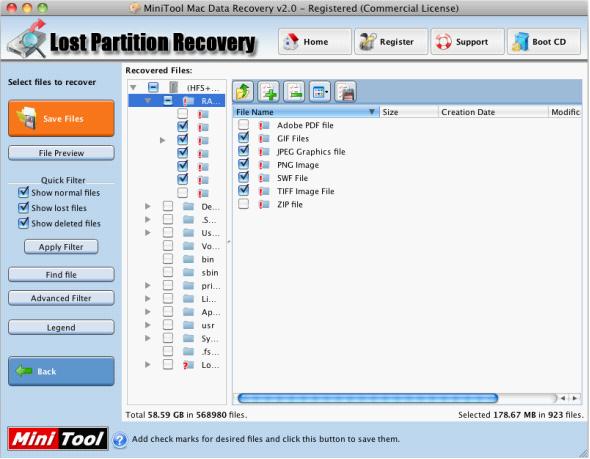Click the green plus check-all icon
The image size is (590, 459).
pos(269,91)
